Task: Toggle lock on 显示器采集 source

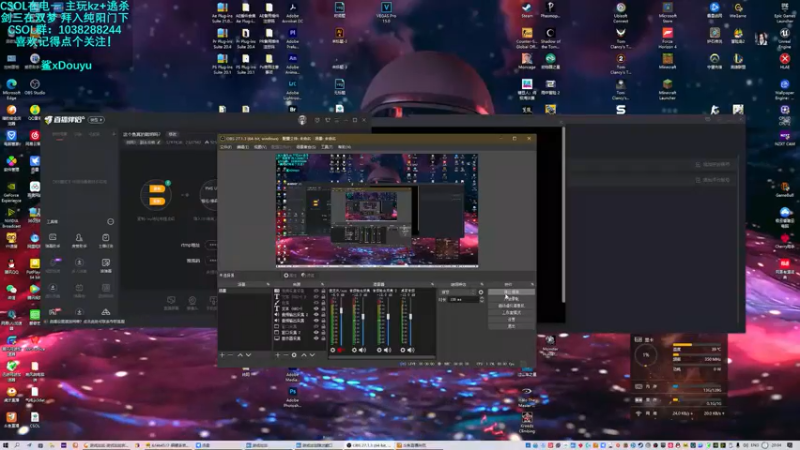Action: pyautogui.click(x=323, y=338)
